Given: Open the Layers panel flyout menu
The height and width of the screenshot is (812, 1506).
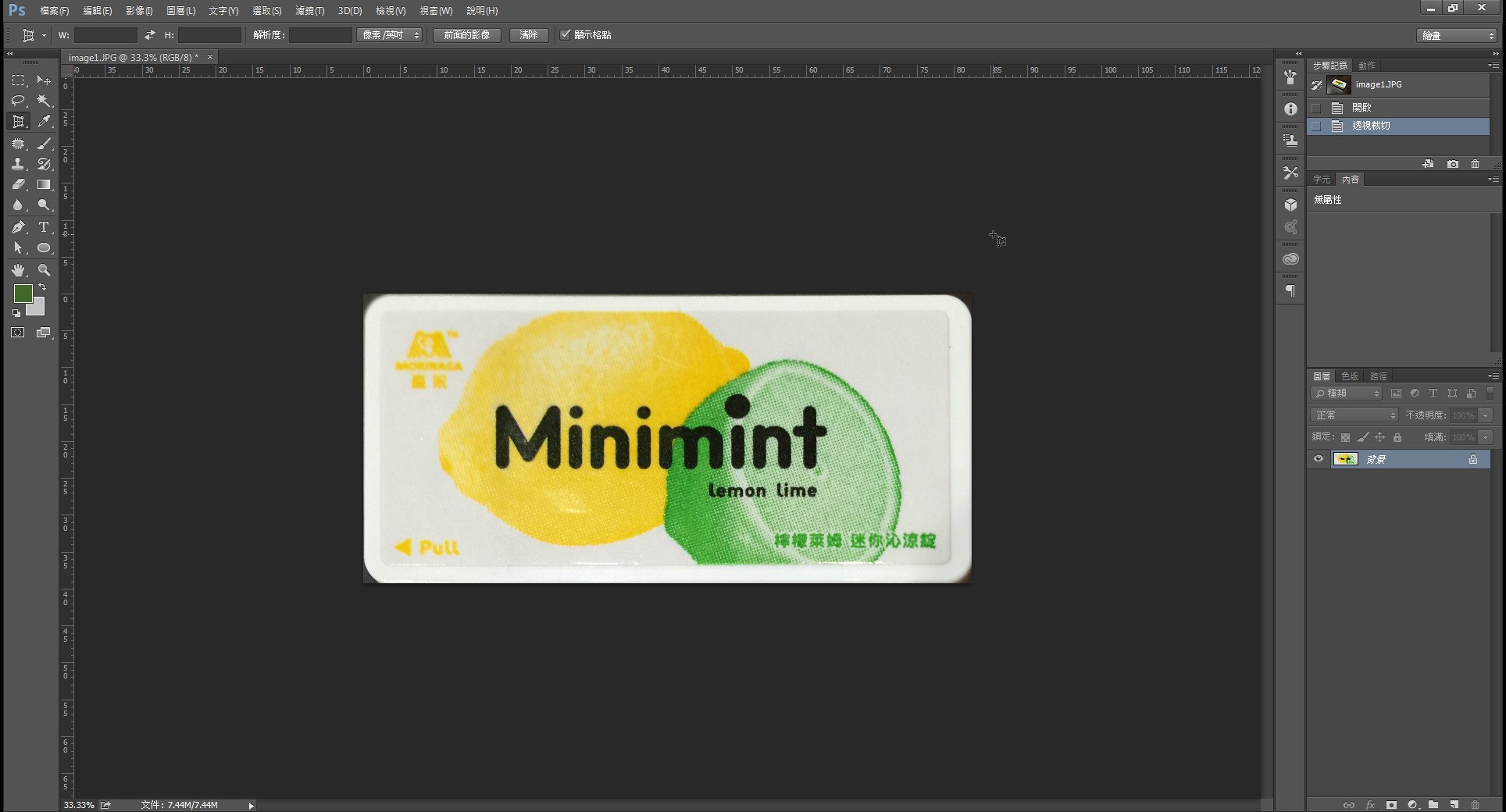Looking at the screenshot, I should [x=1493, y=376].
